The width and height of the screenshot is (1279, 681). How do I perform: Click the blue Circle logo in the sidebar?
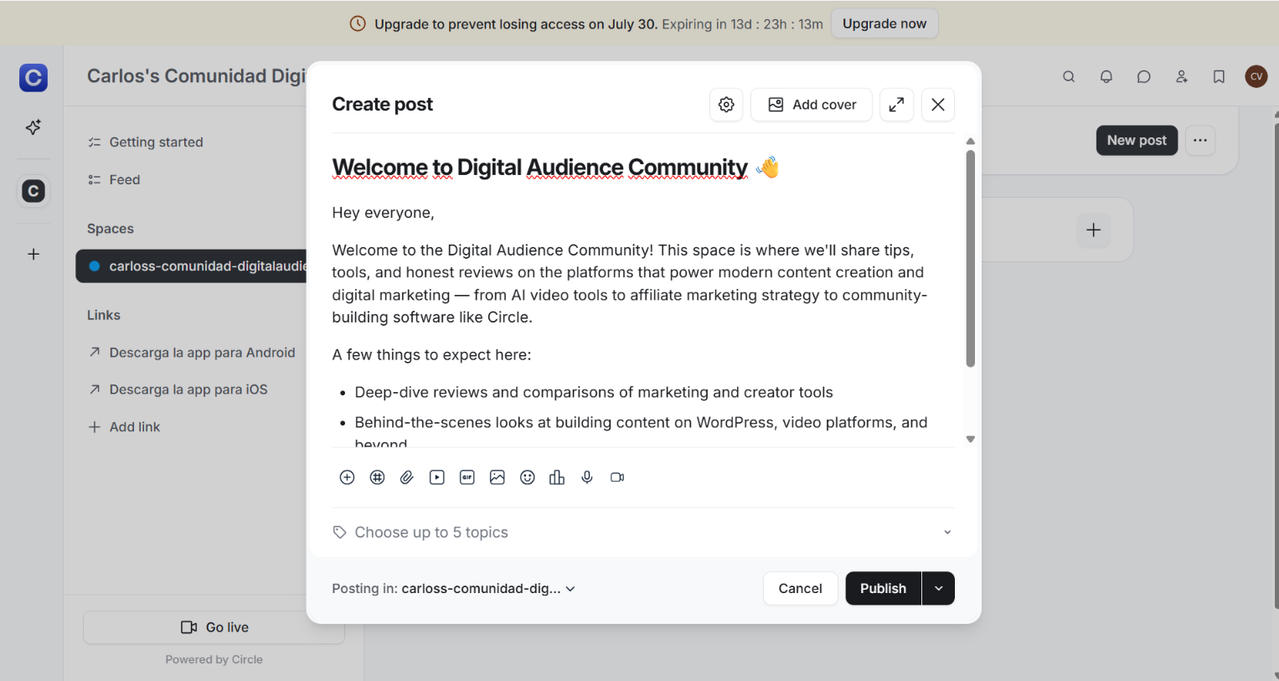click(33, 77)
